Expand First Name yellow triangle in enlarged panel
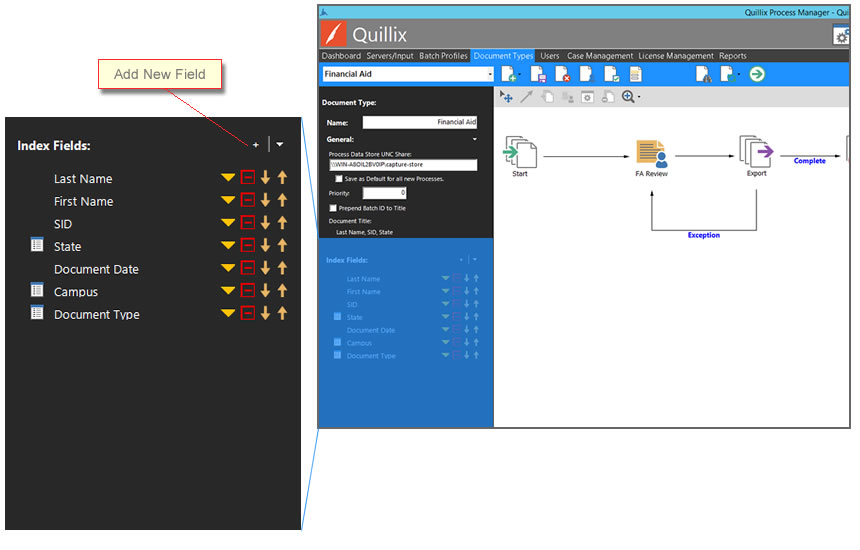Screen dimensions: 860x550 (228, 200)
